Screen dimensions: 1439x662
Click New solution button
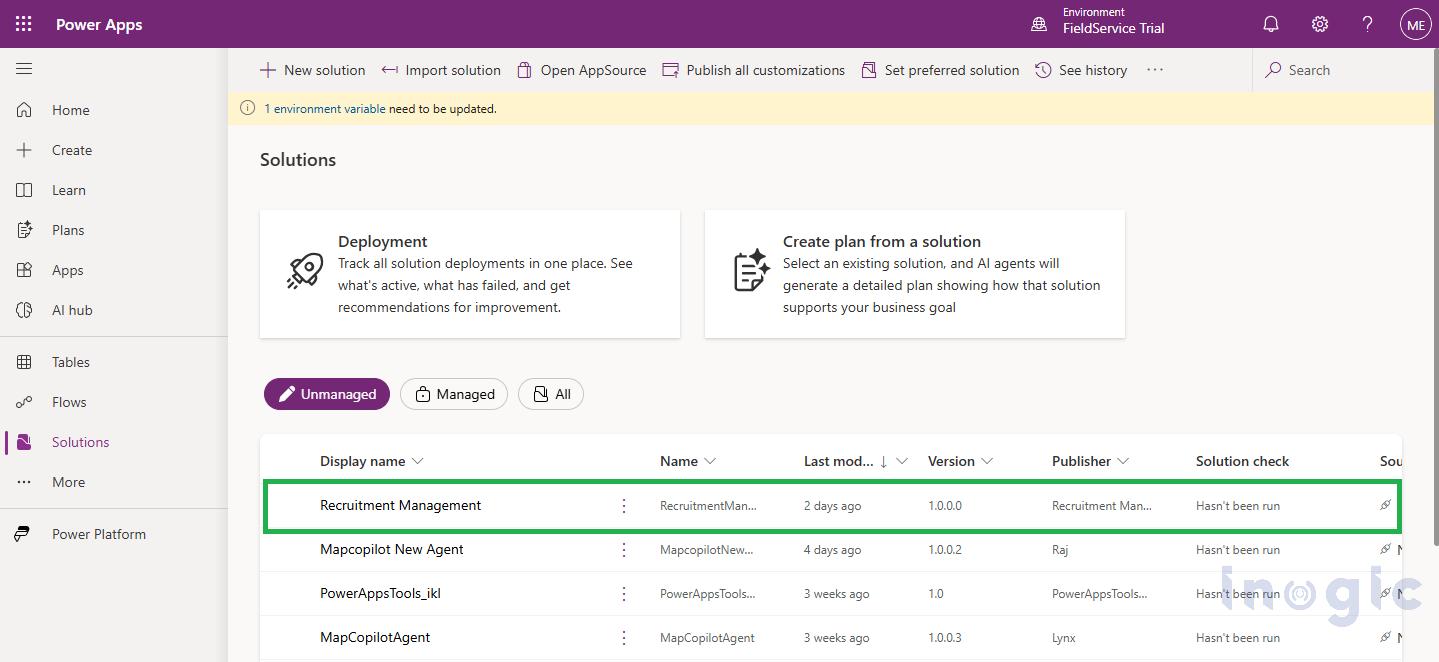(312, 70)
